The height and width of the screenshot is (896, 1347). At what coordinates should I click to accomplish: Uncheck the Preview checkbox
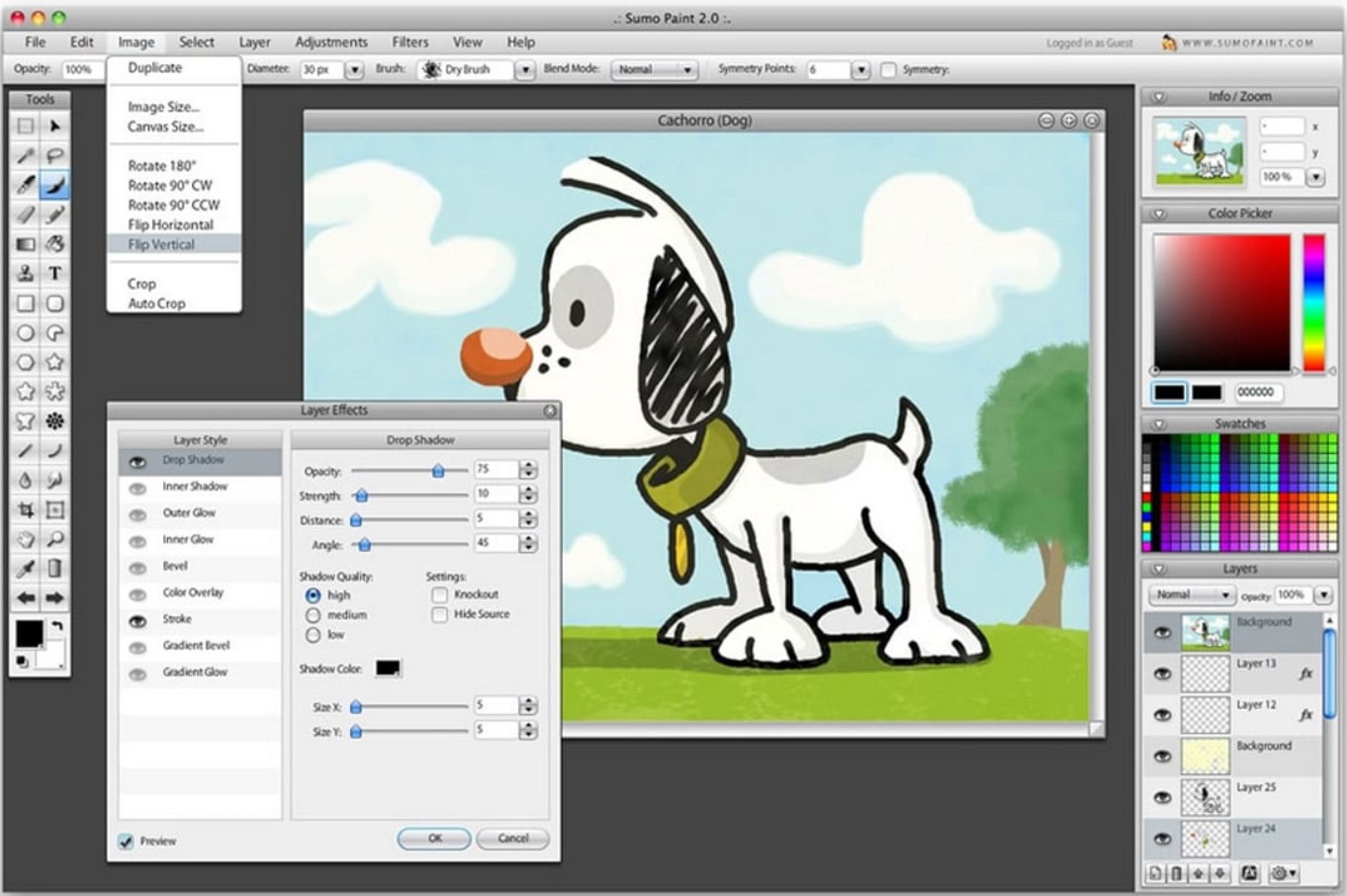point(126,842)
